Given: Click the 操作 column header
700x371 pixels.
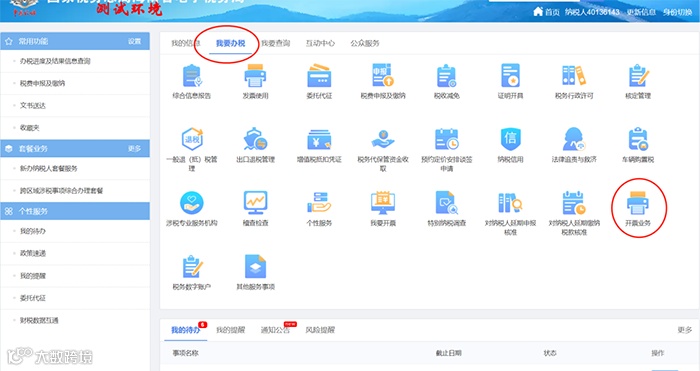Looking at the screenshot, I should coord(658,353).
